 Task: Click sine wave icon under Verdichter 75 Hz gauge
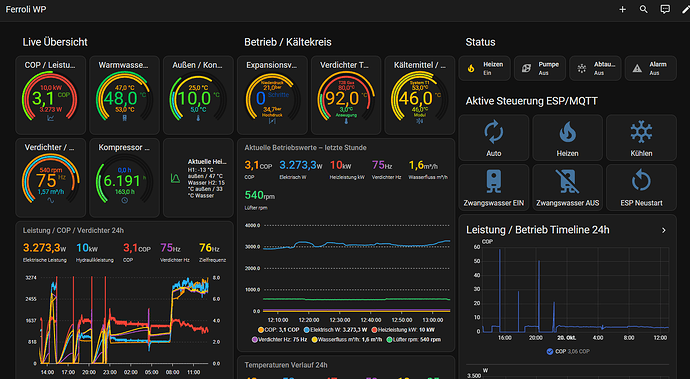click(x=51, y=200)
